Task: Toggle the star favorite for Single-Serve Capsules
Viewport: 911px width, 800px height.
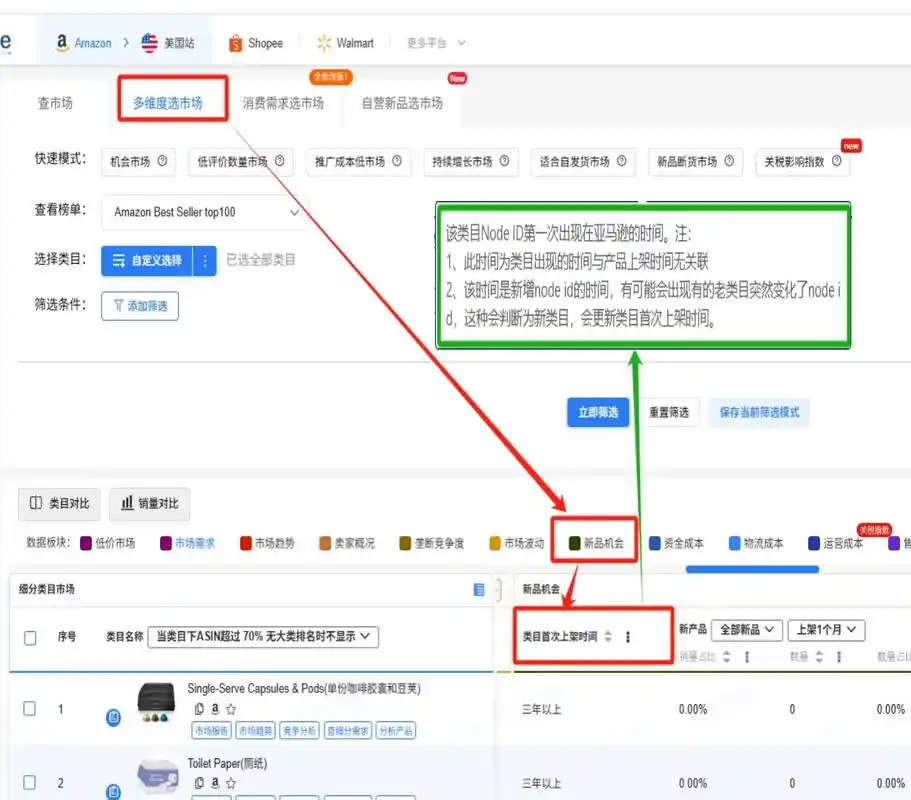Action: click(x=230, y=708)
